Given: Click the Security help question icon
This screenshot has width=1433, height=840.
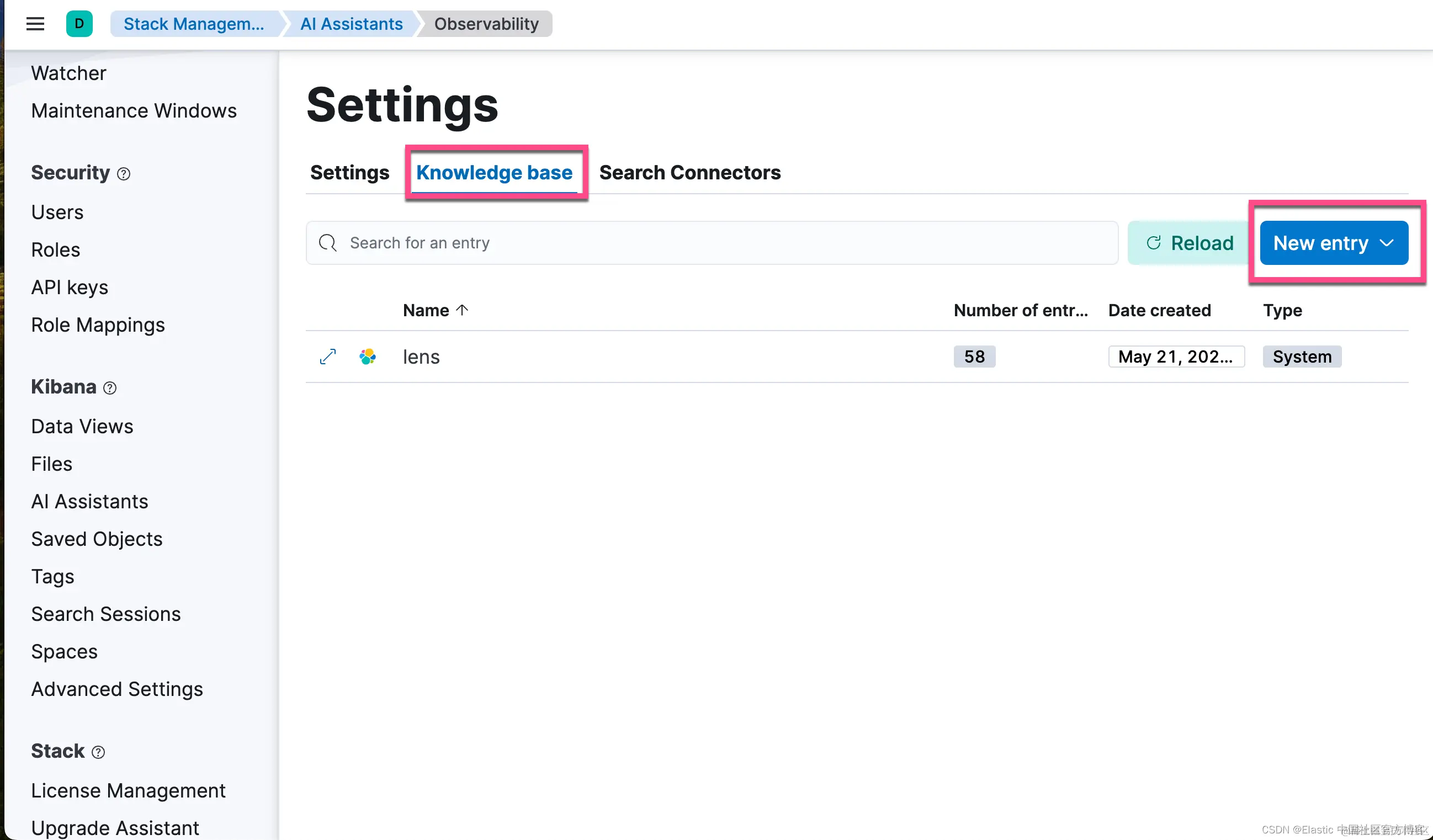Looking at the screenshot, I should [x=124, y=173].
